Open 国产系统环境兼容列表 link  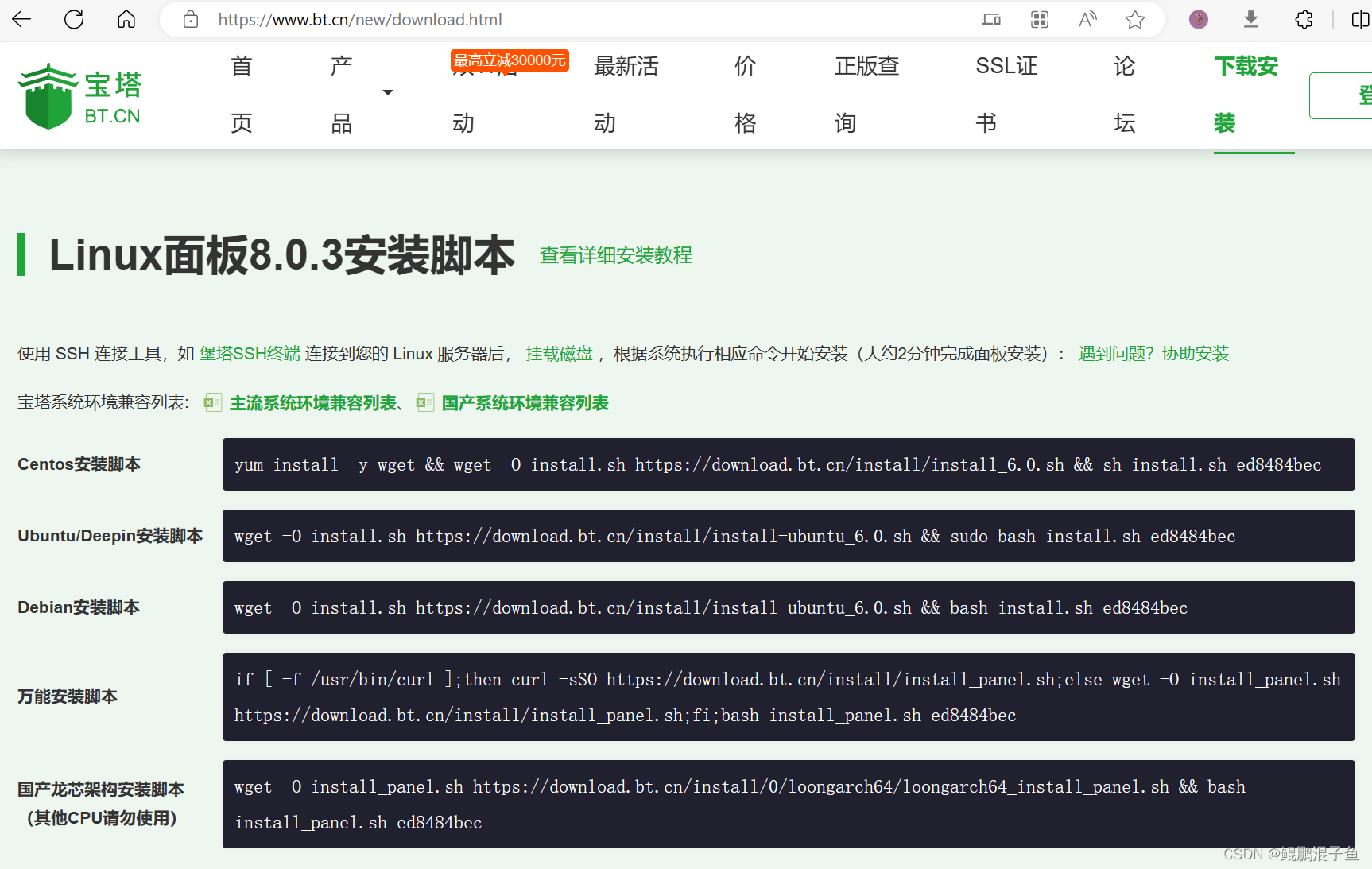point(525,403)
